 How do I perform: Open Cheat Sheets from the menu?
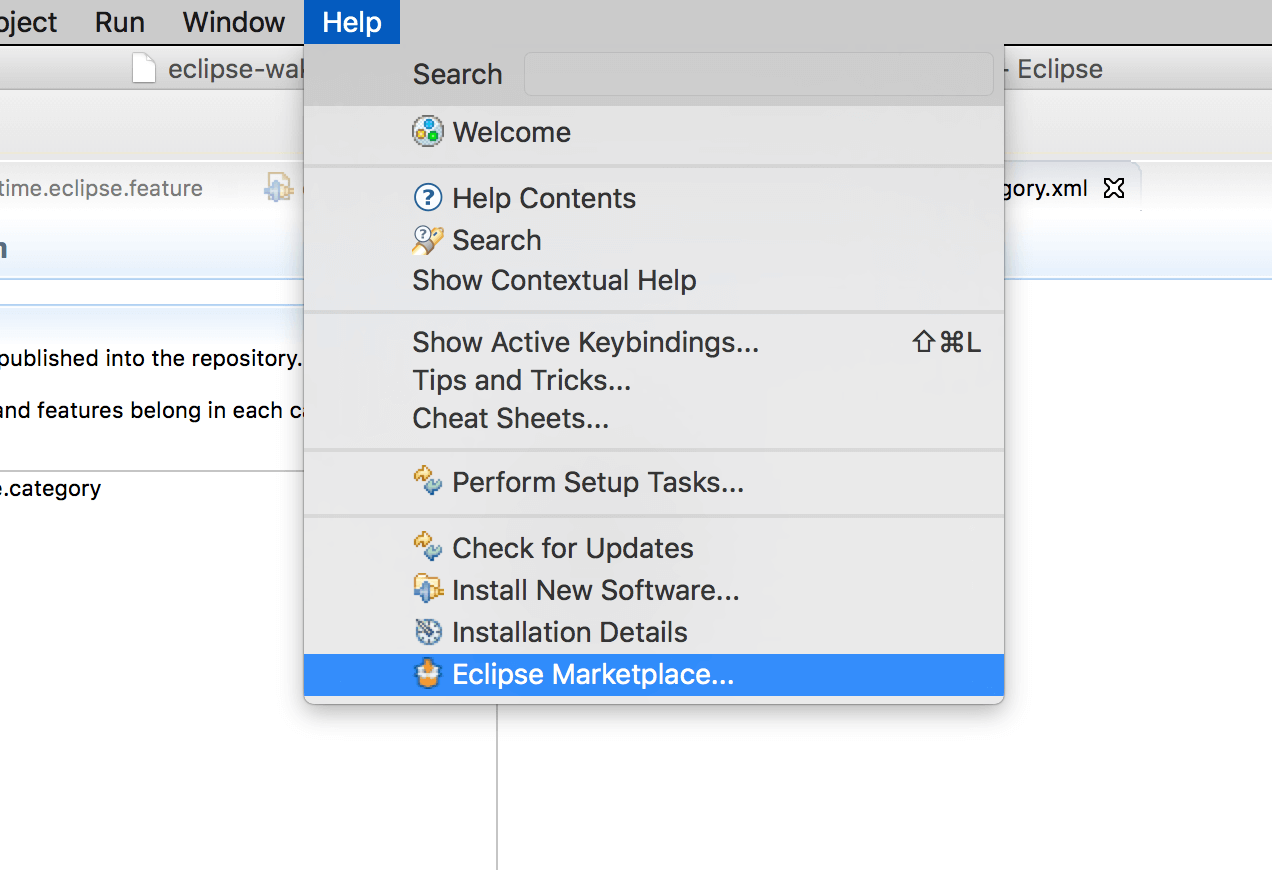[654, 418]
